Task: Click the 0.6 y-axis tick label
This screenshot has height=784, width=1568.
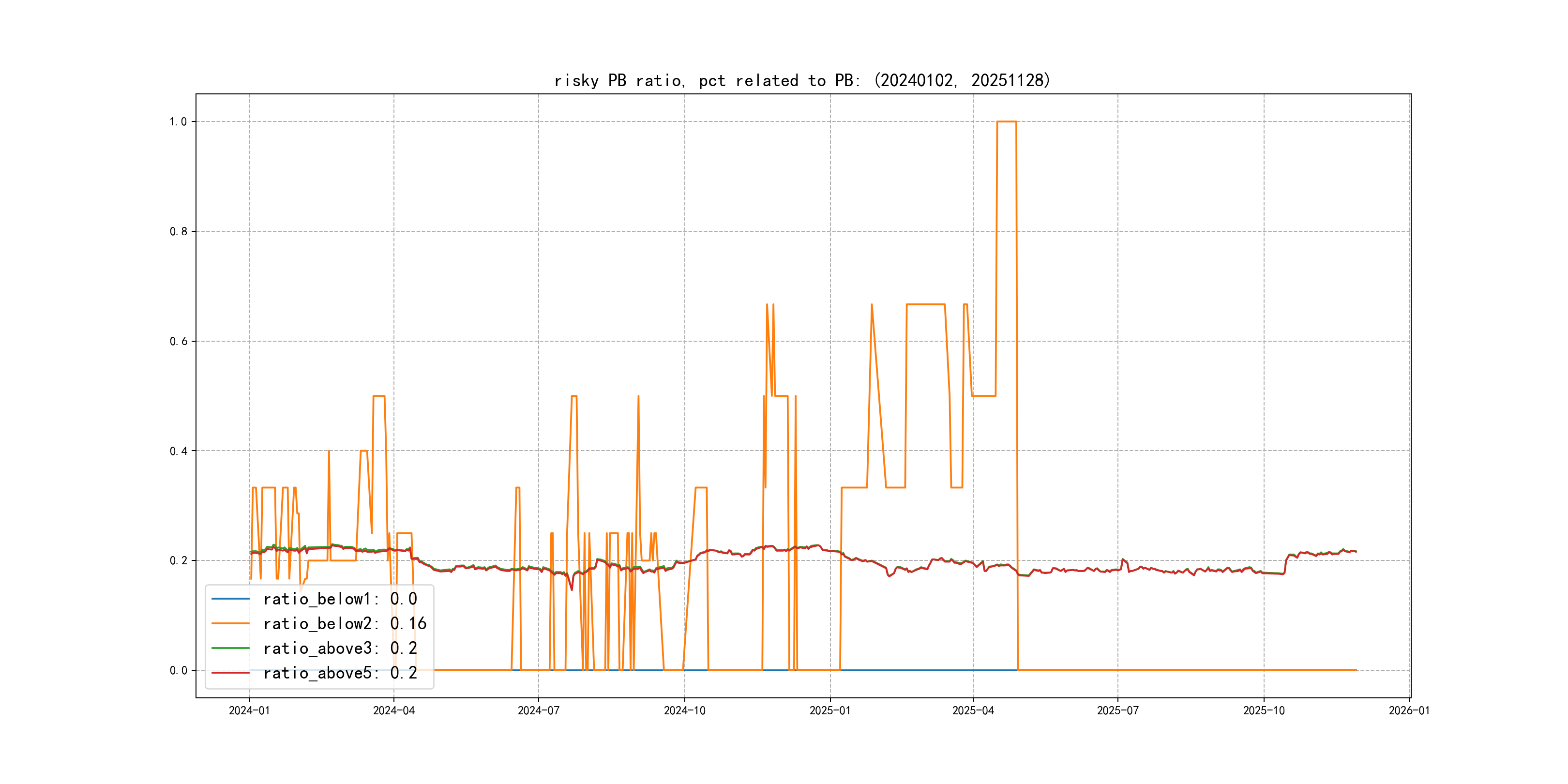Action: click(178, 342)
